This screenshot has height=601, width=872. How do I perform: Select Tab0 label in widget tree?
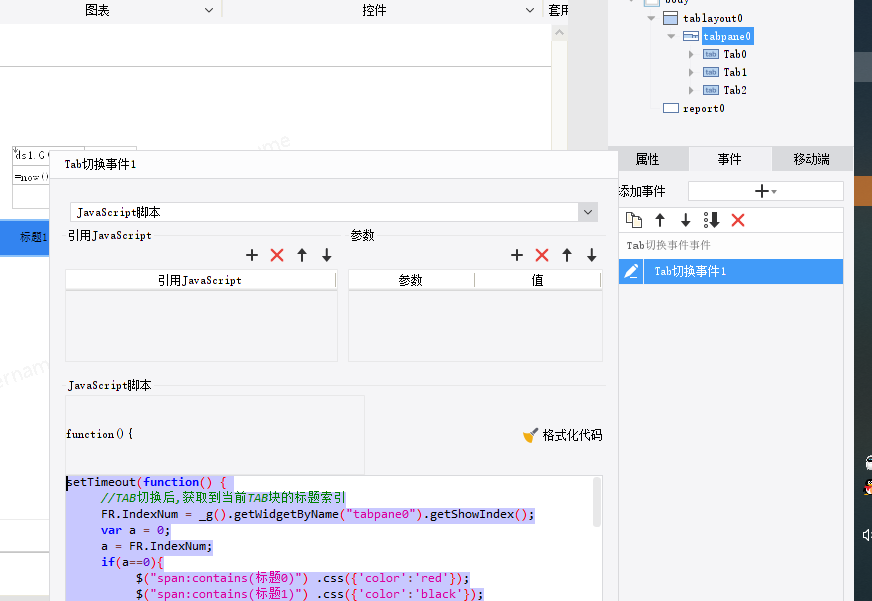[x=735, y=54]
